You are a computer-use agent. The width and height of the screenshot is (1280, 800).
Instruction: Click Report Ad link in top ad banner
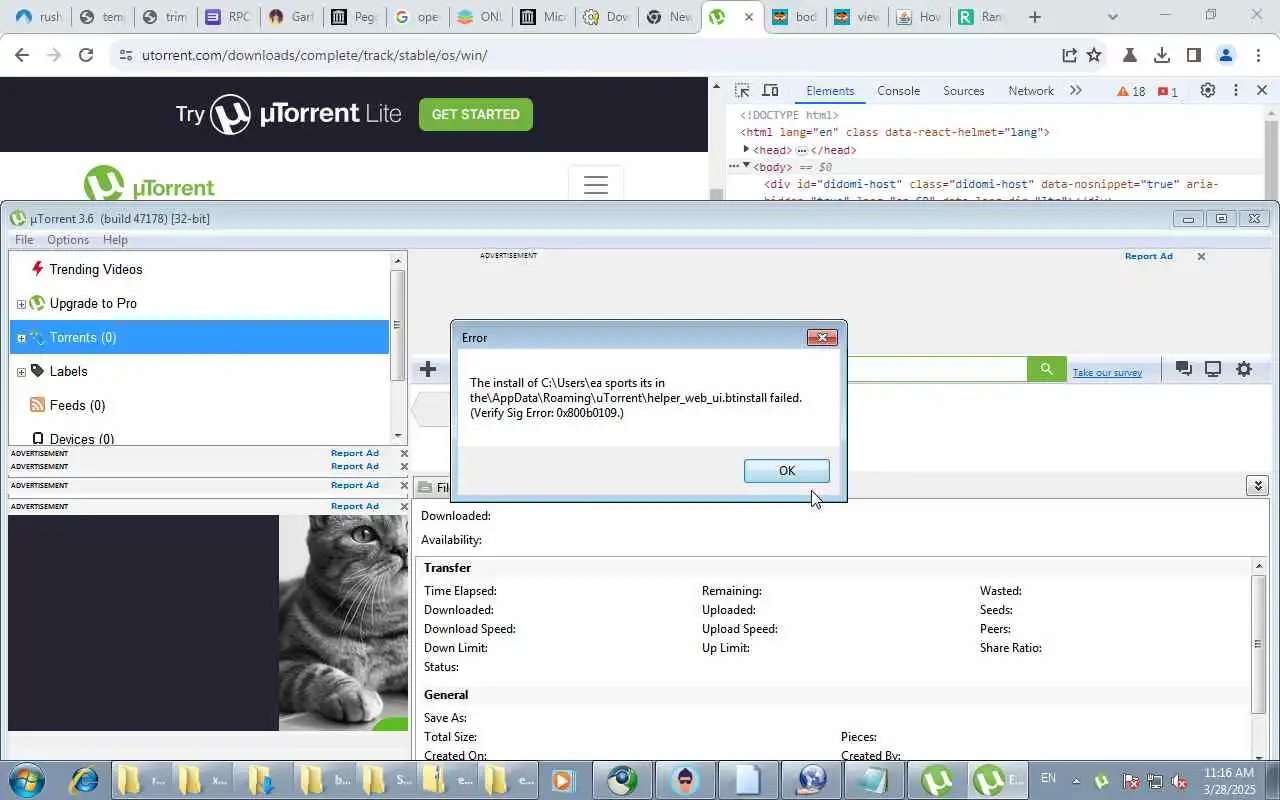[1148, 256]
